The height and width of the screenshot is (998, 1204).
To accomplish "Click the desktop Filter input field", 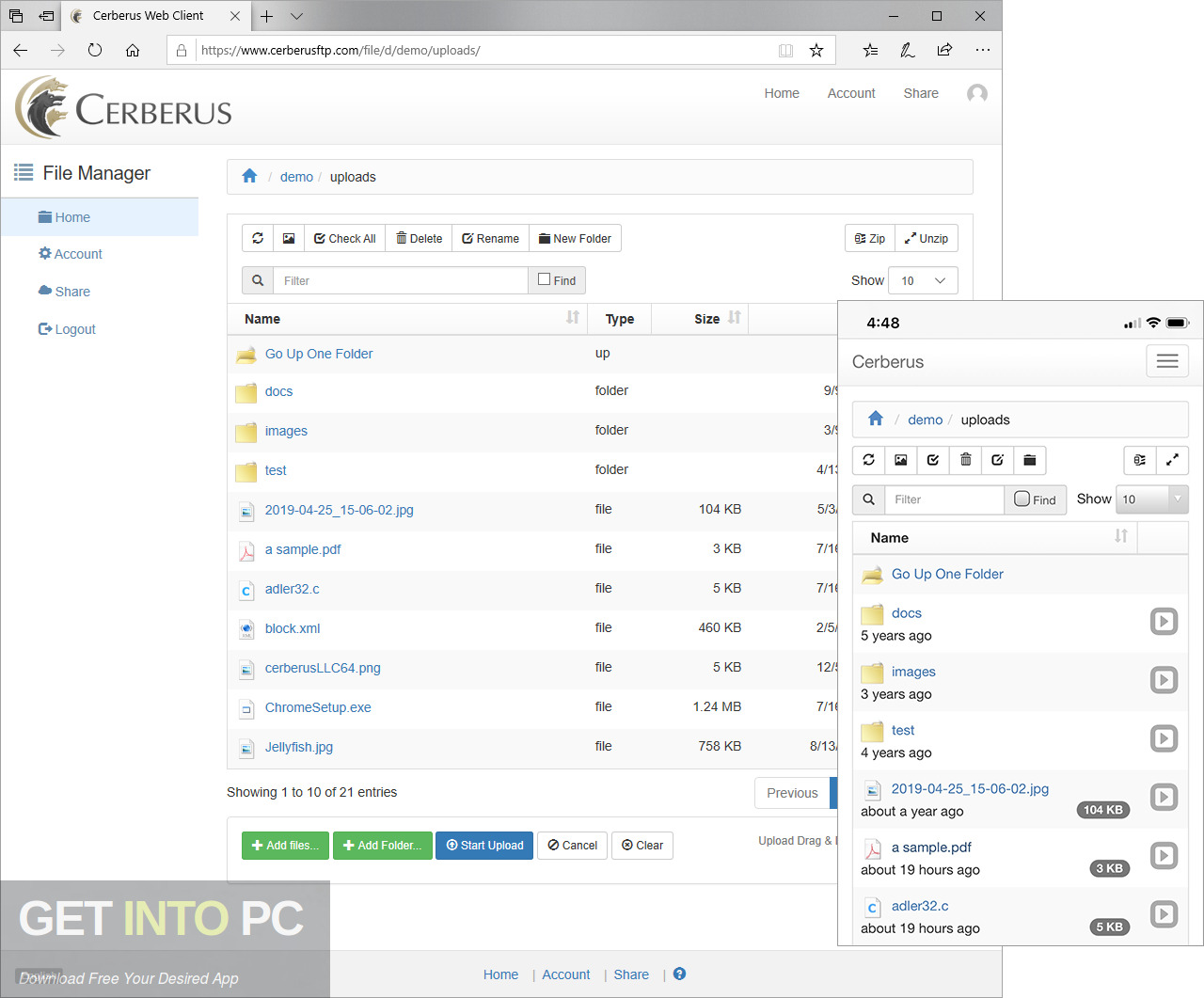I will [x=401, y=280].
